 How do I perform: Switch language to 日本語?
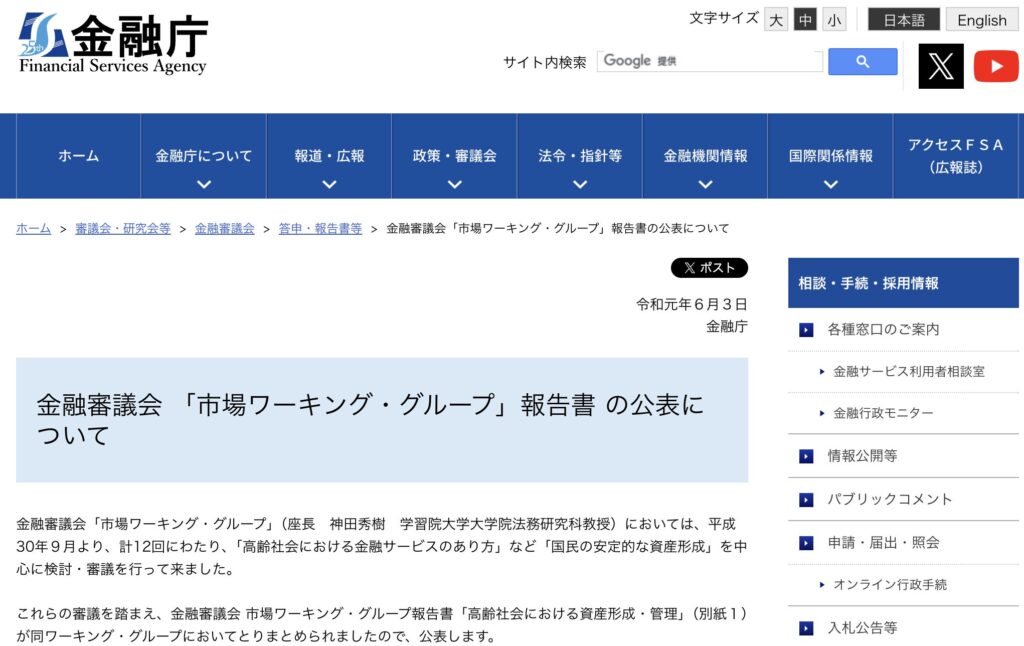click(904, 20)
